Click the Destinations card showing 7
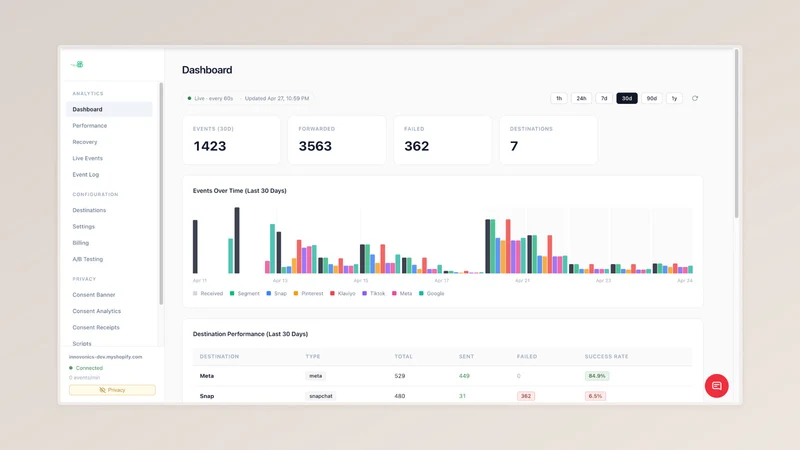 (x=548, y=140)
